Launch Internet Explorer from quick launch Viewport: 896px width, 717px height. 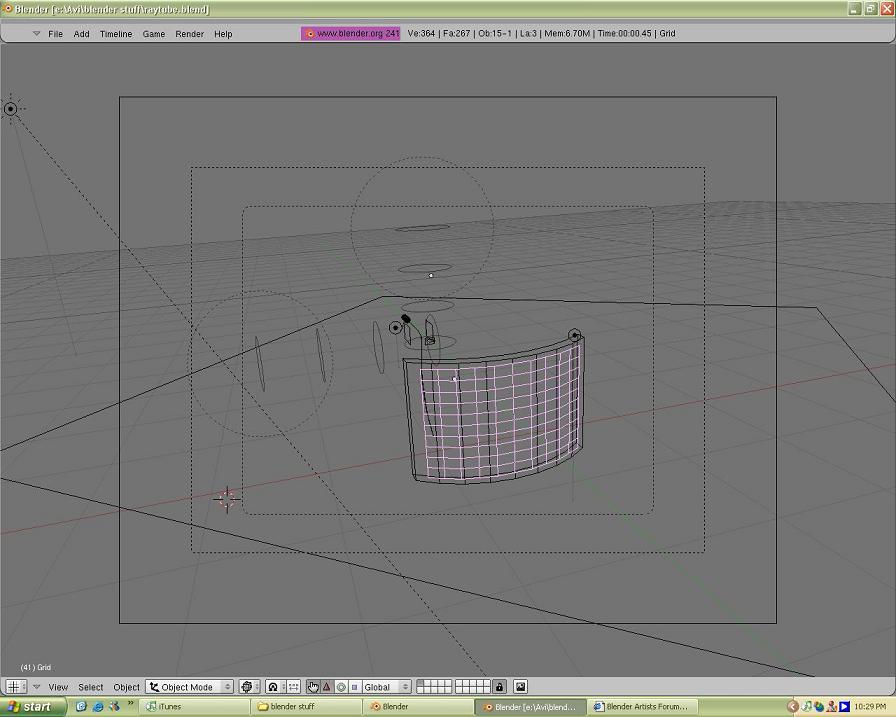tap(97, 707)
